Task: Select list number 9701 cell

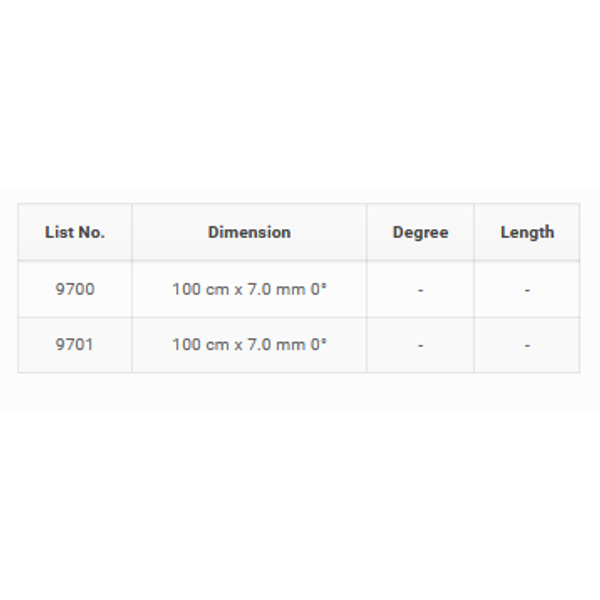Action: 75,344
